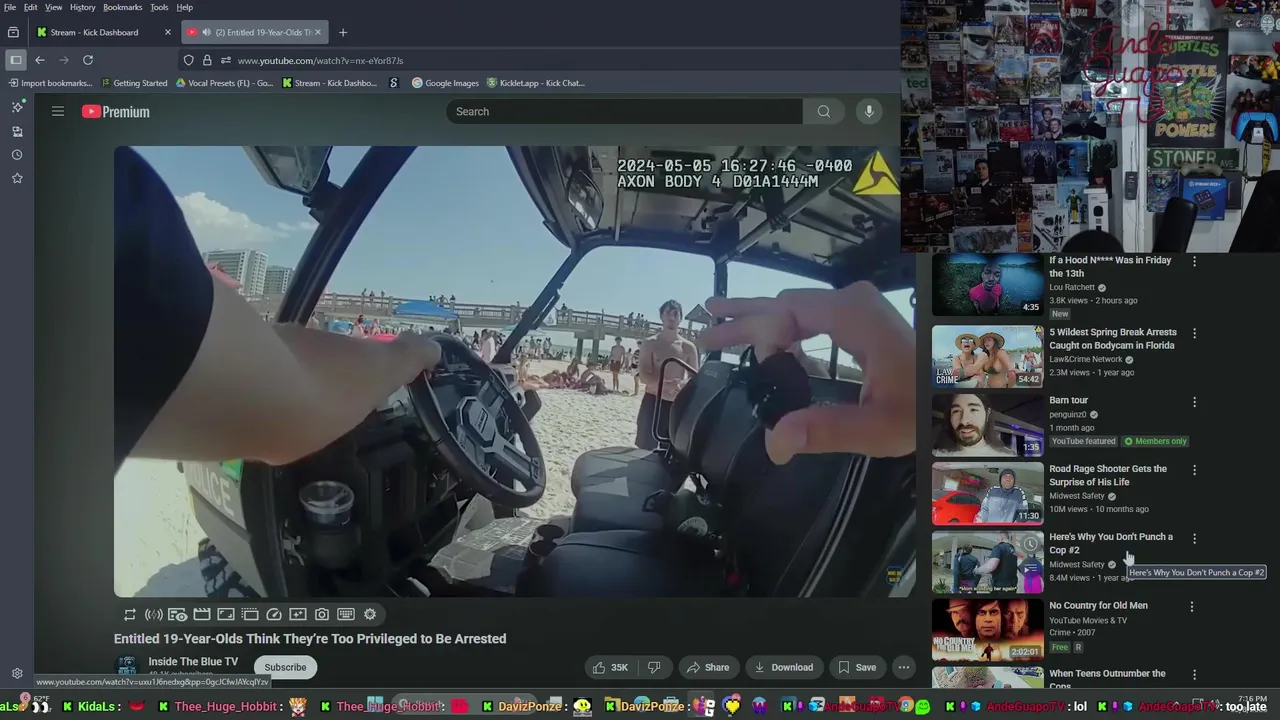Open the Edit menu
Screen dimensions: 1280x720
click(x=31, y=7)
